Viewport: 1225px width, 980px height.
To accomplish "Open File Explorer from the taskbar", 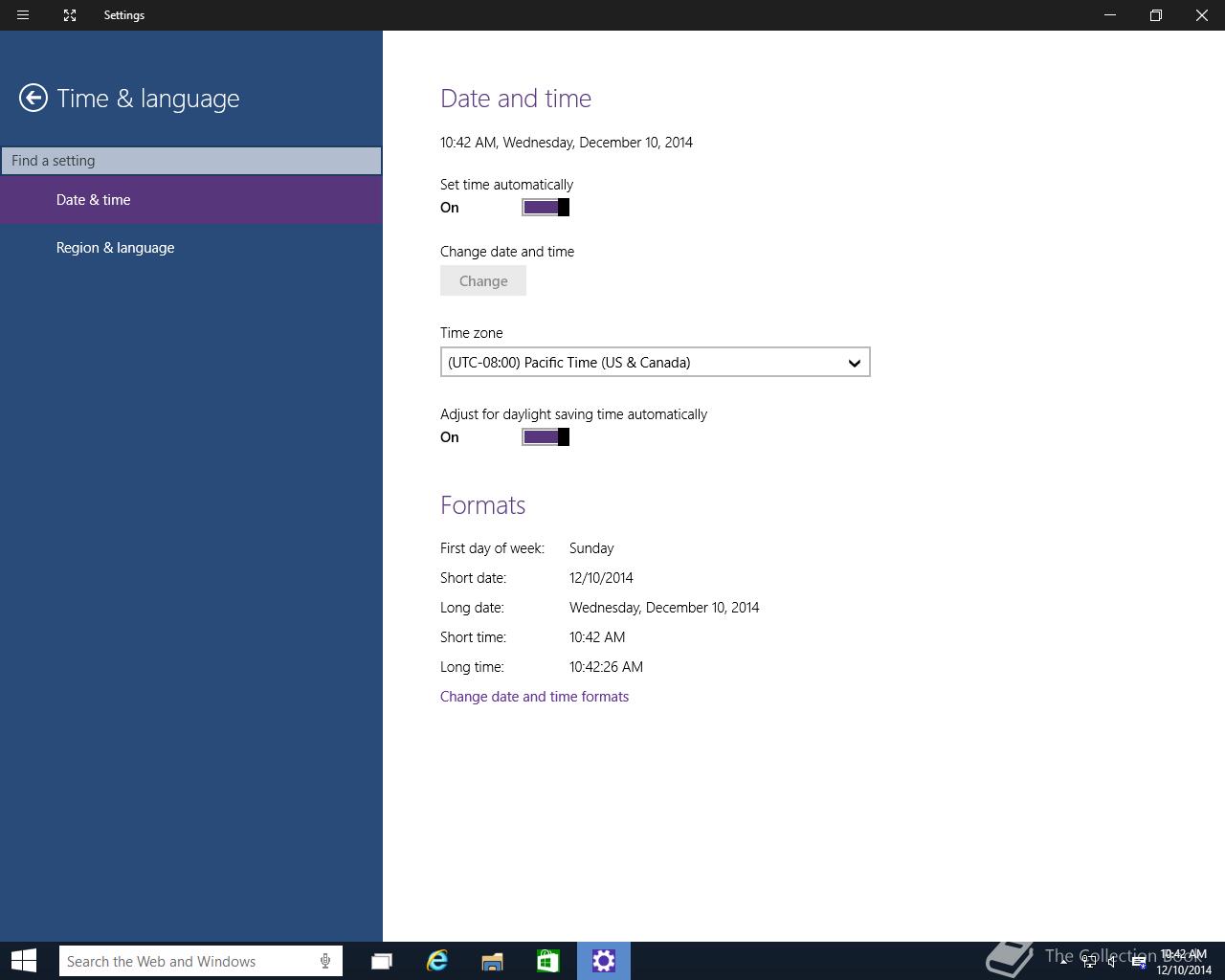I will [492, 961].
